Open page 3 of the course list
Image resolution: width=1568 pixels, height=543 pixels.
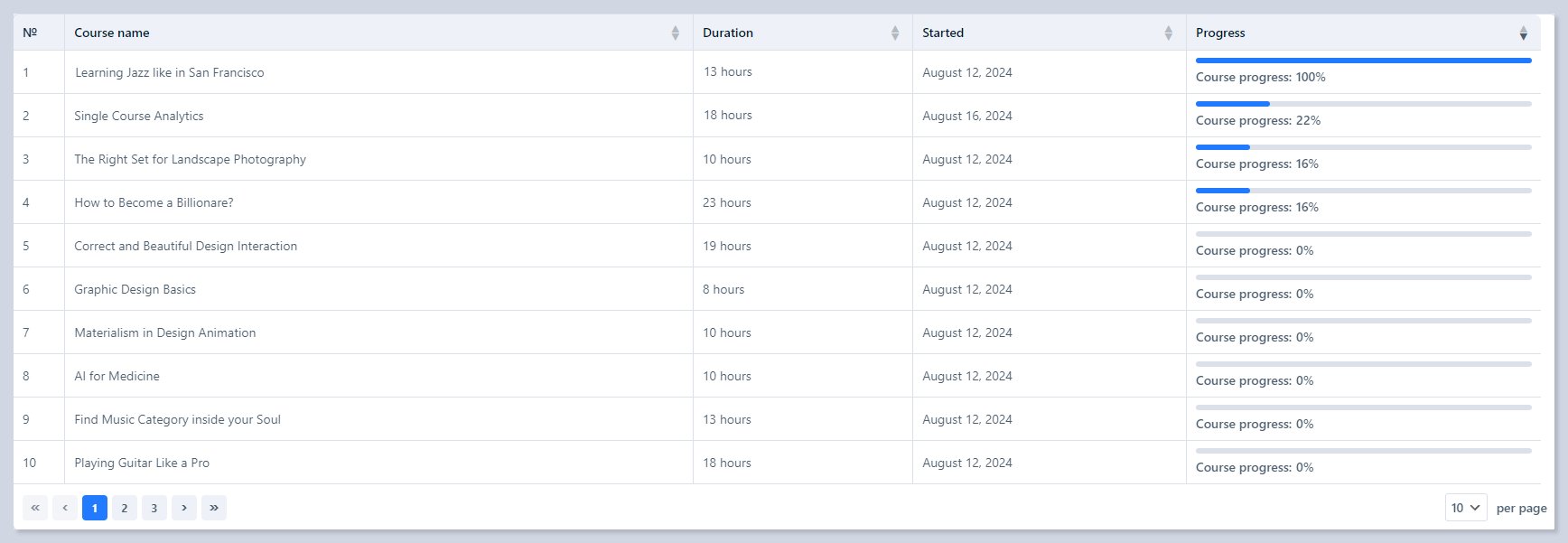tap(154, 508)
